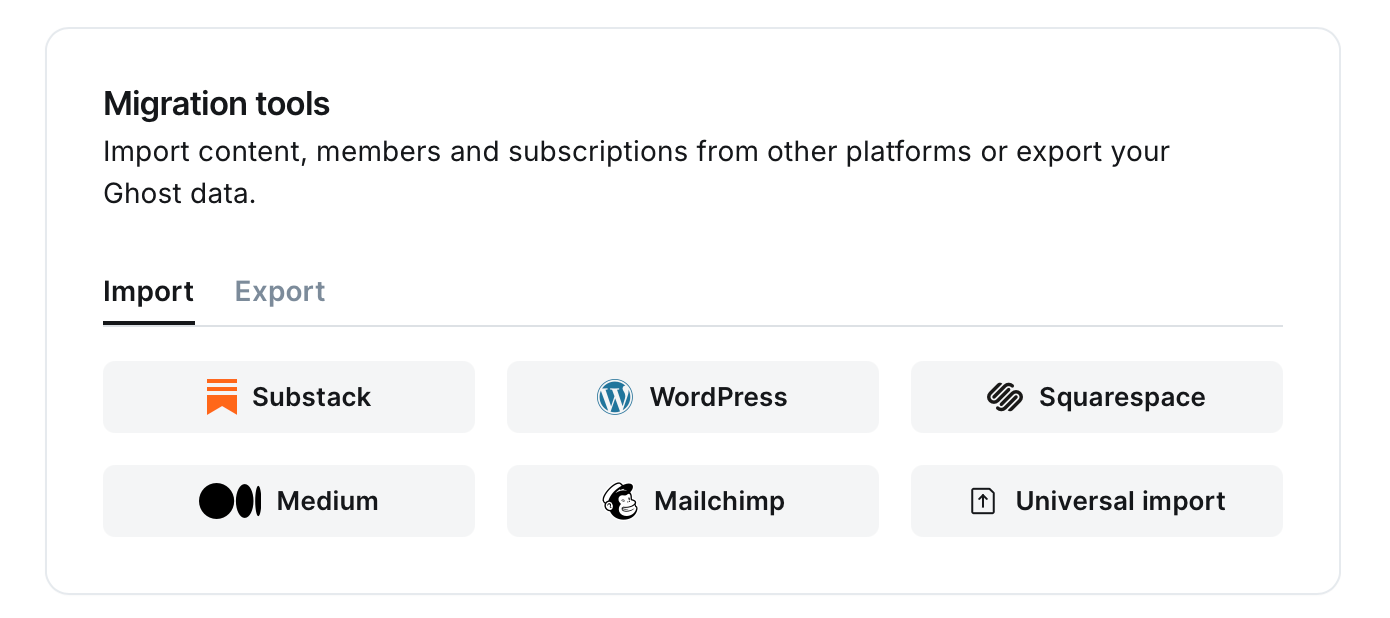Viewport: 1390px width, 618px height.
Task: Switch to the Export tab
Action: tap(280, 292)
